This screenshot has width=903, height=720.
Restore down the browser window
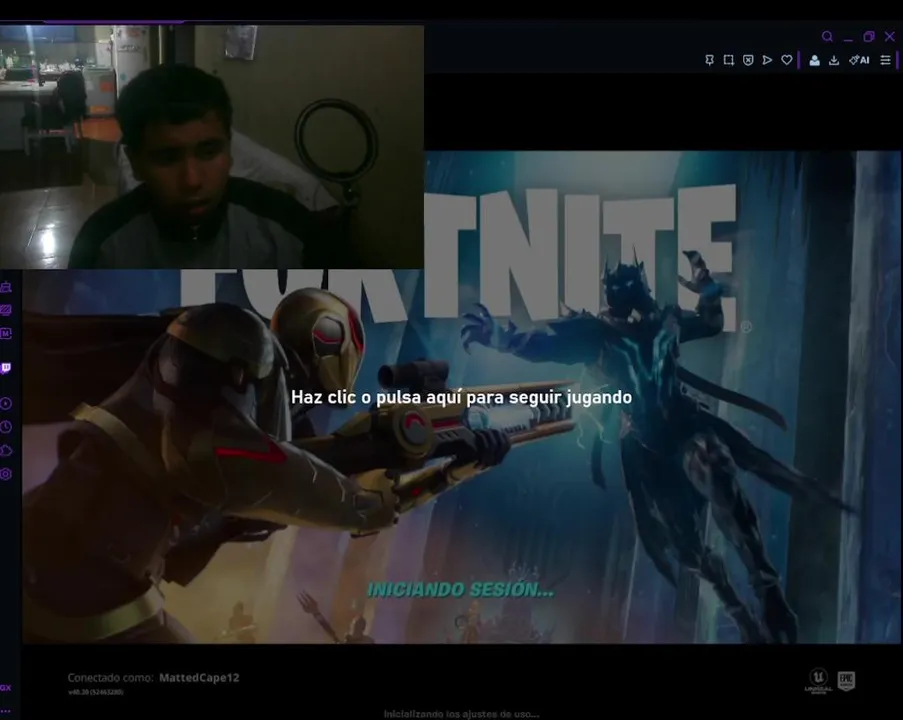(869, 37)
